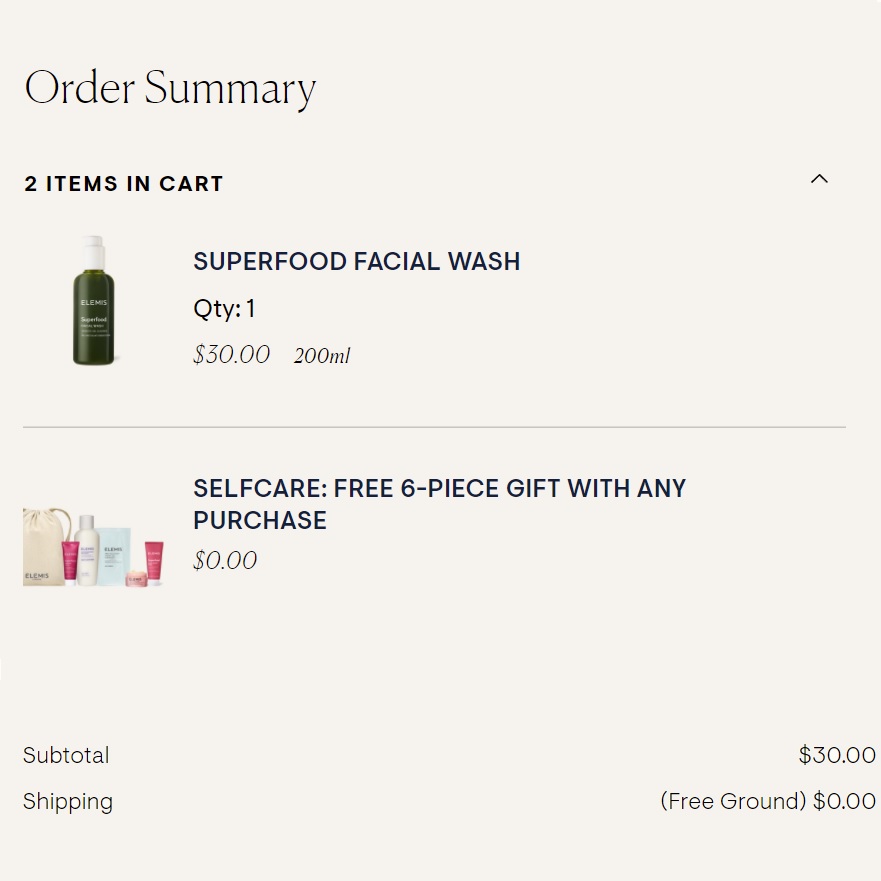Select the Qty: 1 text
The width and height of the screenshot is (881, 881).
[224, 309]
